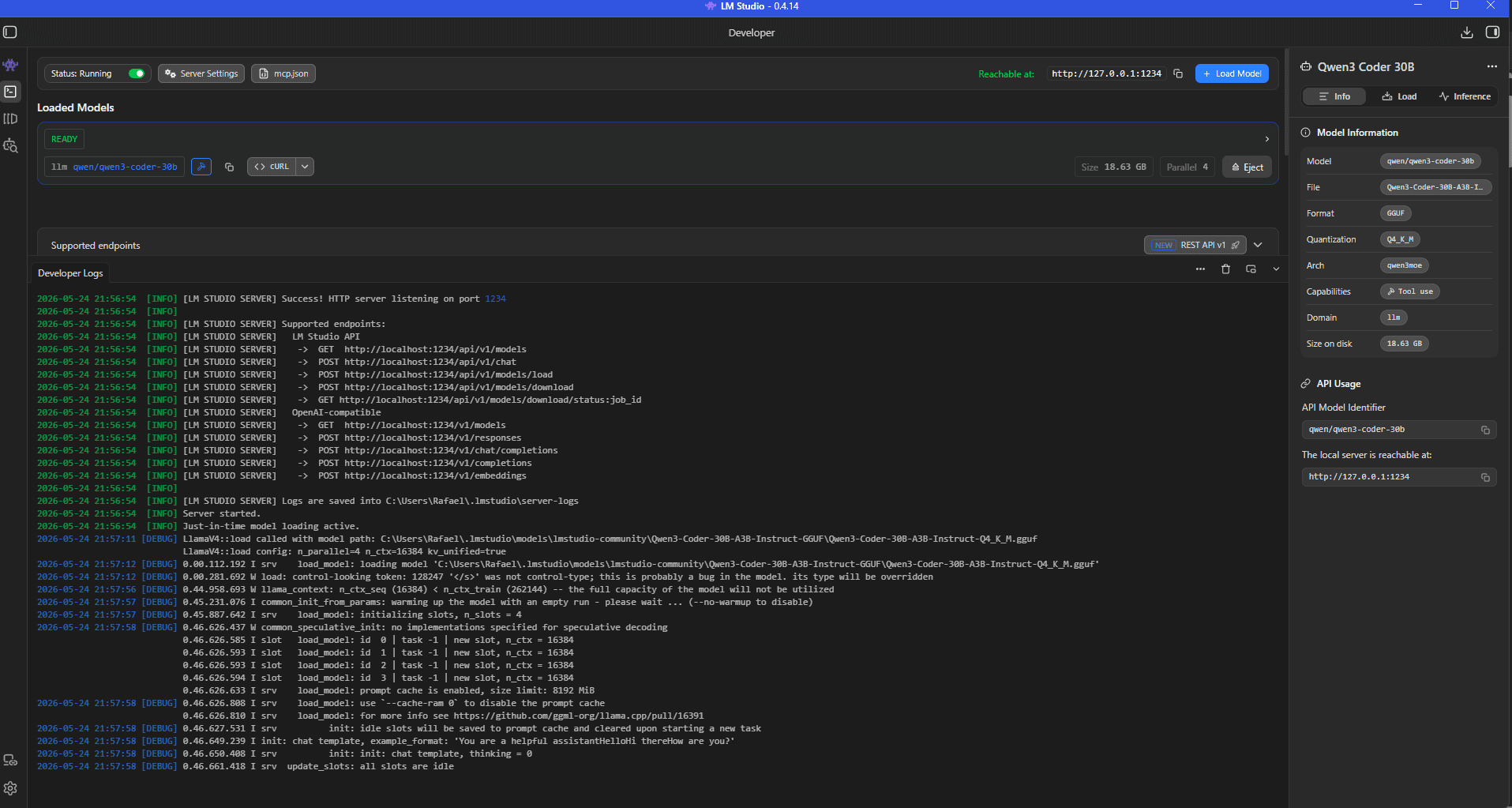The height and width of the screenshot is (808, 1512).
Task: Open the My Models library icon
Action: point(10,118)
